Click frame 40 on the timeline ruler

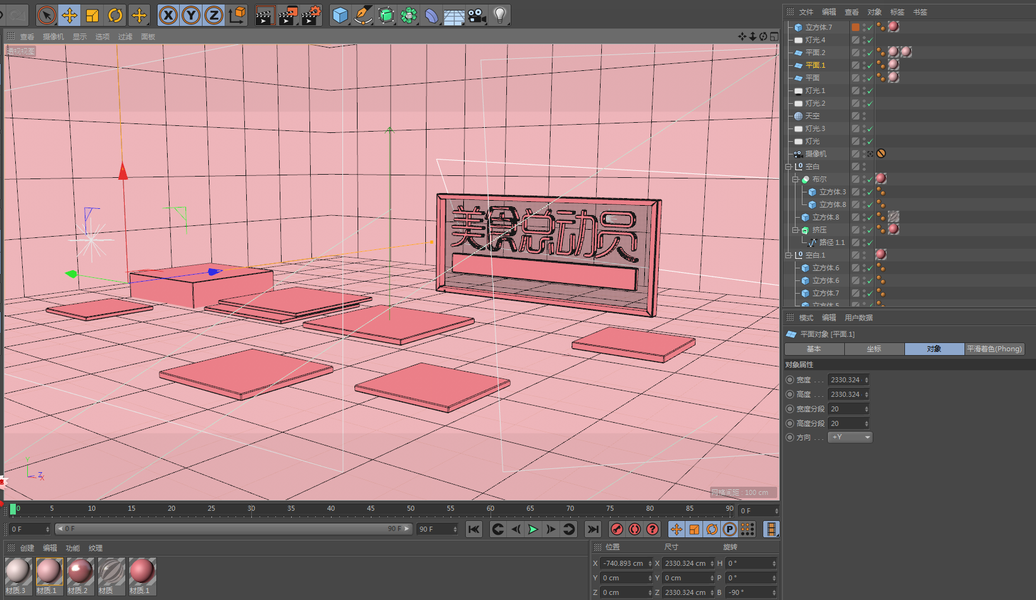point(330,509)
